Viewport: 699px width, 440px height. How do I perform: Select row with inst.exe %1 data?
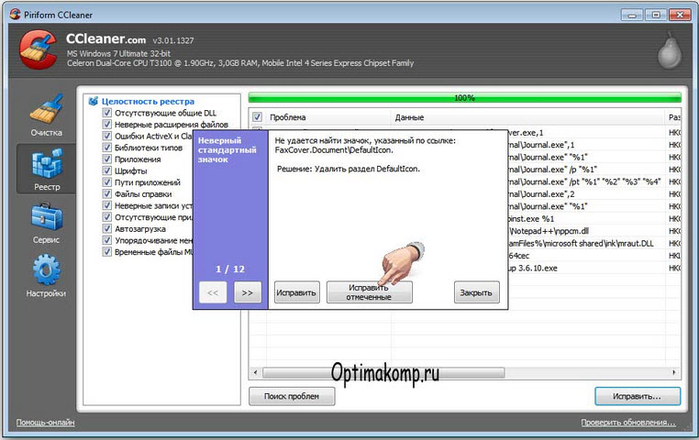[595, 218]
